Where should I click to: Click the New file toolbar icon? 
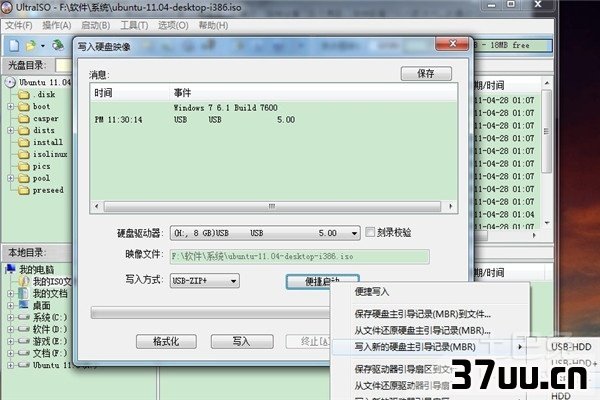tap(14, 46)
